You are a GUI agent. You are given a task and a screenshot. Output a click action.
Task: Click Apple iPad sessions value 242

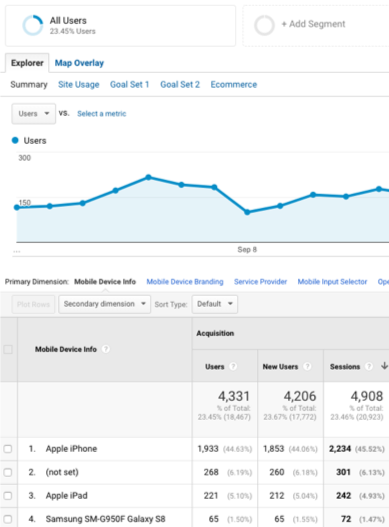pyautogui.click(x=344, y=496)
